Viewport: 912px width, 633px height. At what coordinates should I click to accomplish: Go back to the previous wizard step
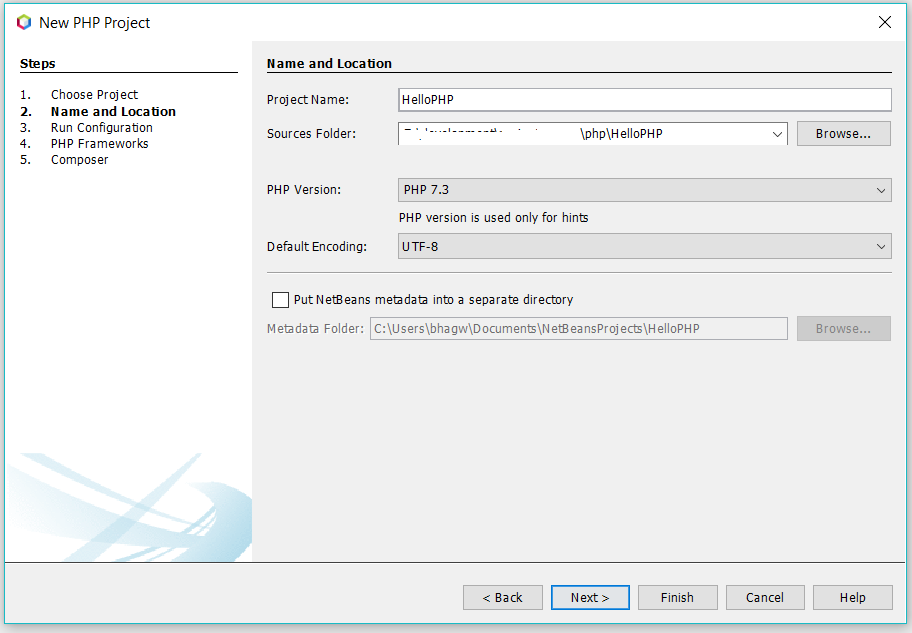pos(503,598)
